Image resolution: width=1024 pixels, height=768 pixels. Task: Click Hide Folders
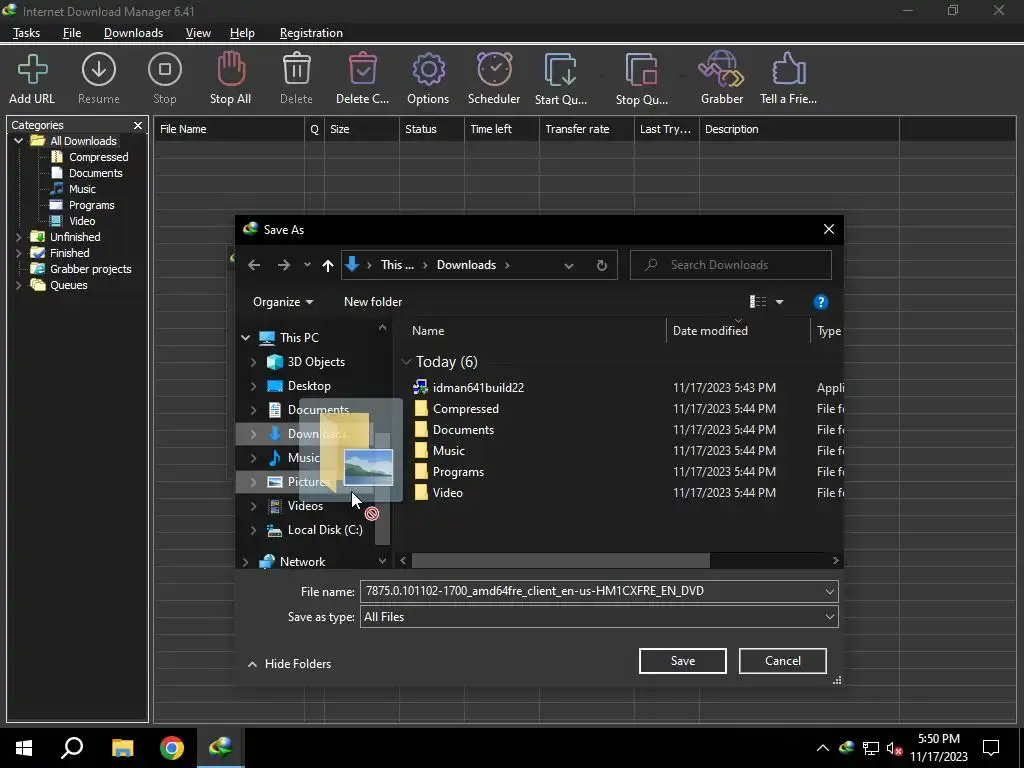coord(289,664)
